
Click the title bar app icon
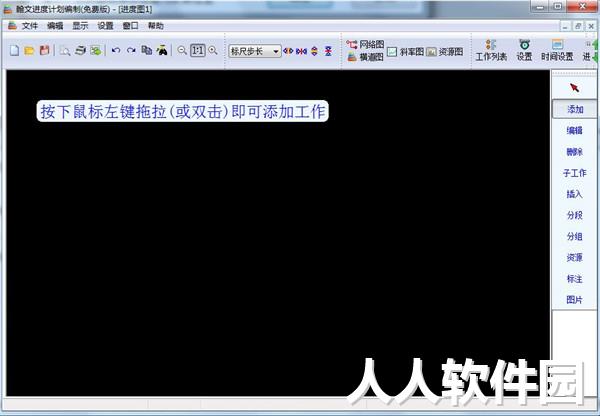point(8,9)
